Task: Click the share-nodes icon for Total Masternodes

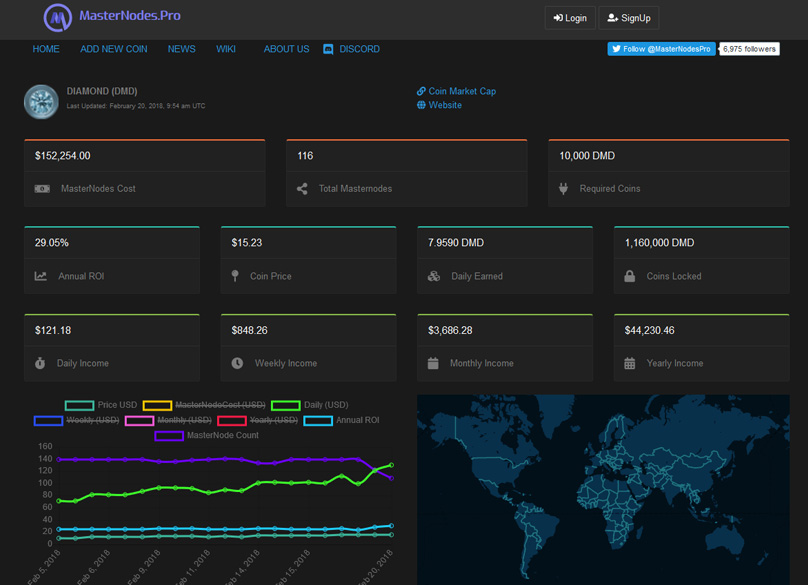Action: [x=302, y=189]
